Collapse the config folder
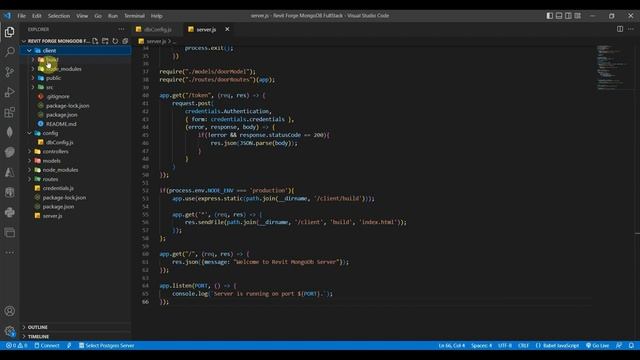 click(x=76, y=133)
